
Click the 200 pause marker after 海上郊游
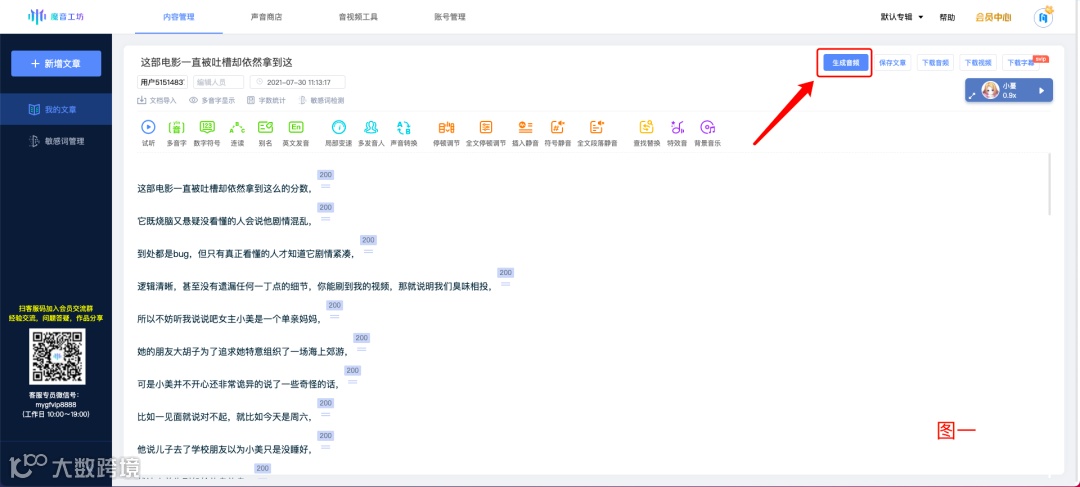tap(362, 338)
